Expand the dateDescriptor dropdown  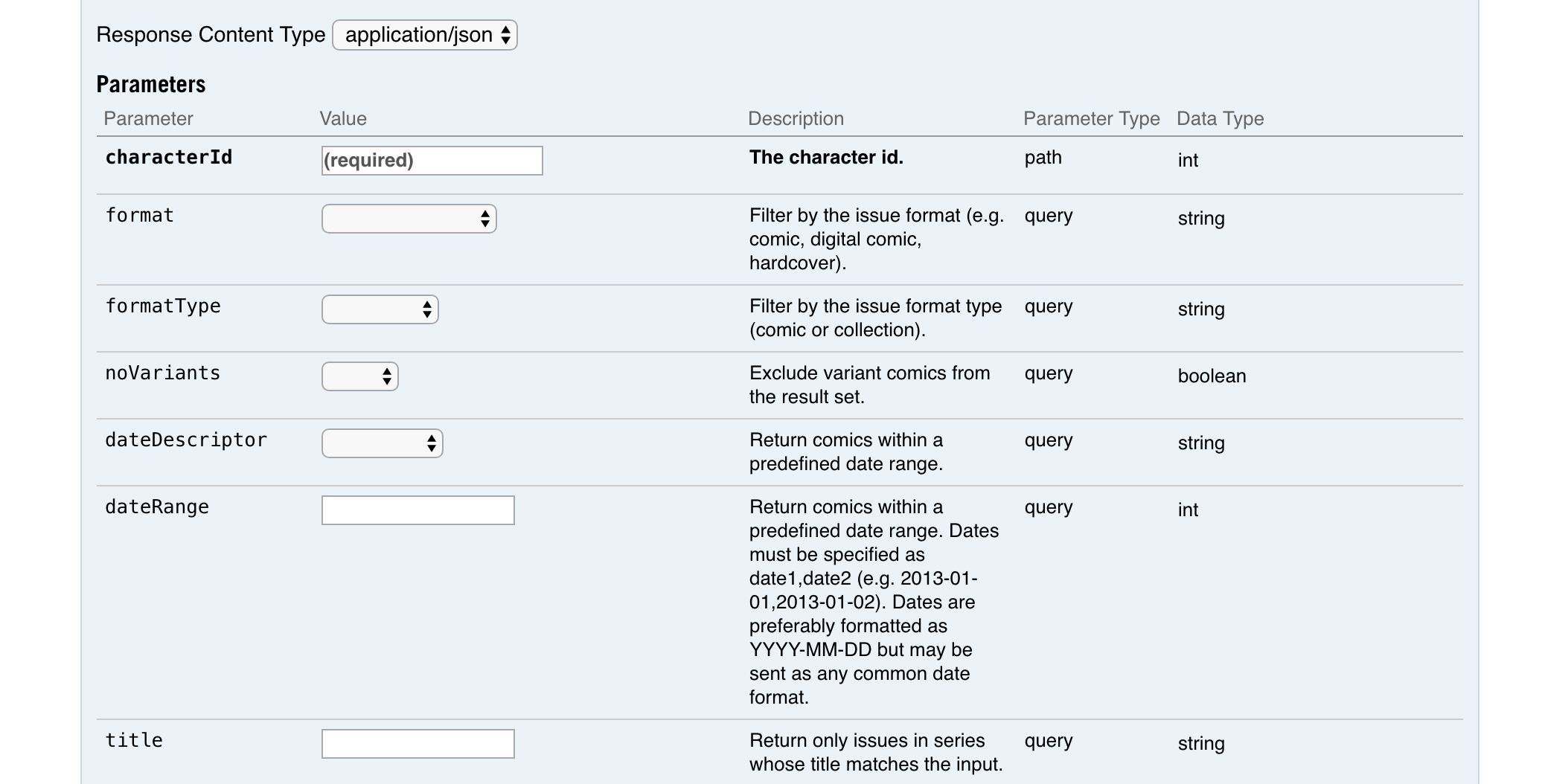point(382,443)
